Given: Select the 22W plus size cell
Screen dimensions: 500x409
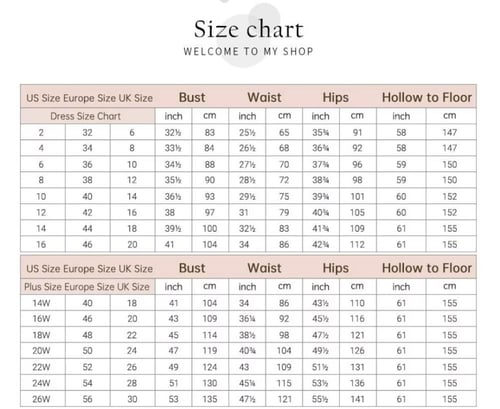Looking at the screenshot, I should point(41,367).
